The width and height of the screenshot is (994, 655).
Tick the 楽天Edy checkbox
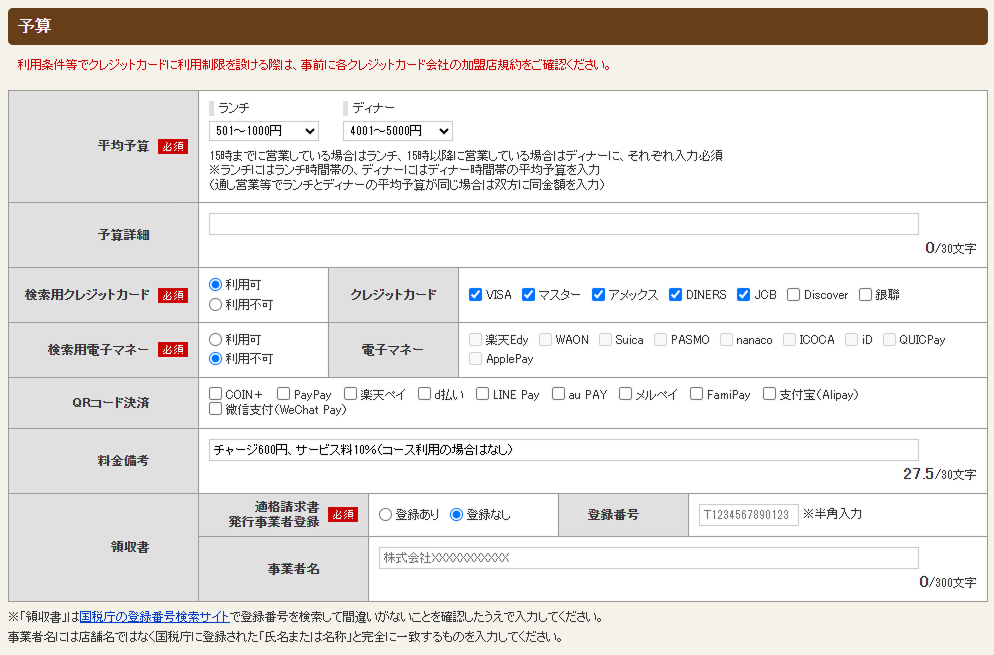(x=475, y=339)
